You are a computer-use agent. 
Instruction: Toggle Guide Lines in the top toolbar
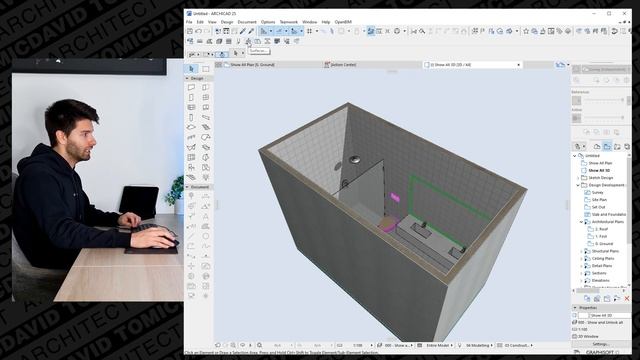pos(264,31)
